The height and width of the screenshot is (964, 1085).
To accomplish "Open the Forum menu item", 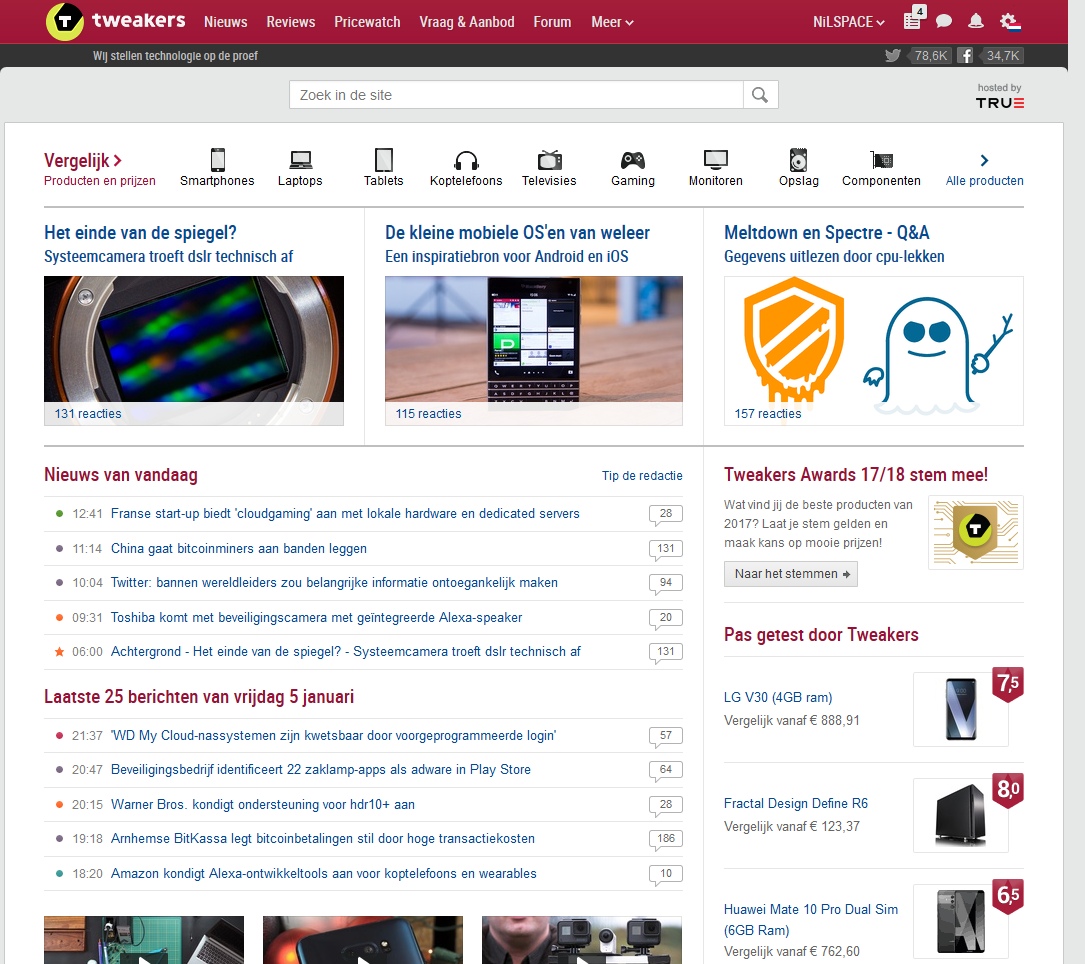I will click(552, 22).
